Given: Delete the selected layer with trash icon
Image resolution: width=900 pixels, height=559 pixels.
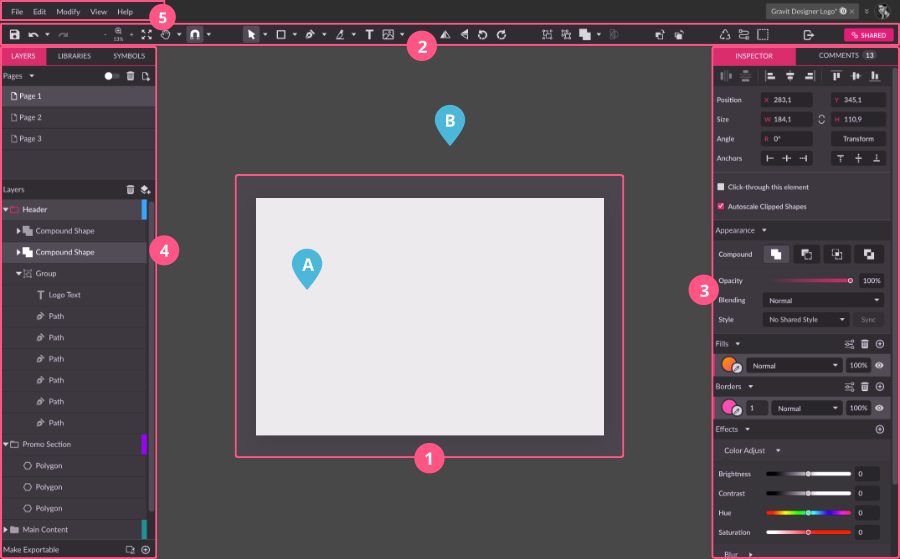Looking at the screenshot, I should (130, 189).
